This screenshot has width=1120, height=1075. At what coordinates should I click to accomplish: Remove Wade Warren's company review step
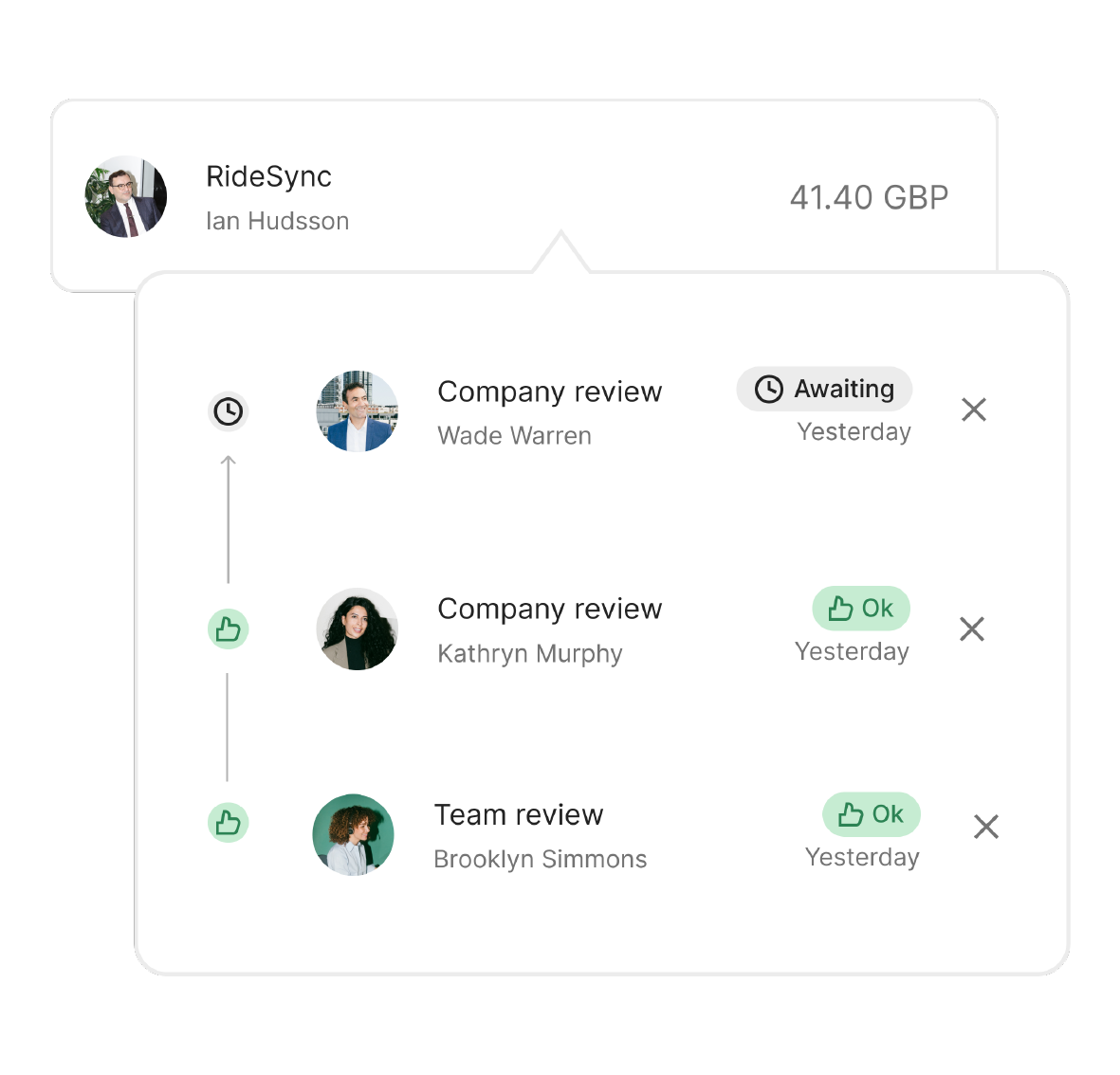pyautogui.click(x=974, y=410)
